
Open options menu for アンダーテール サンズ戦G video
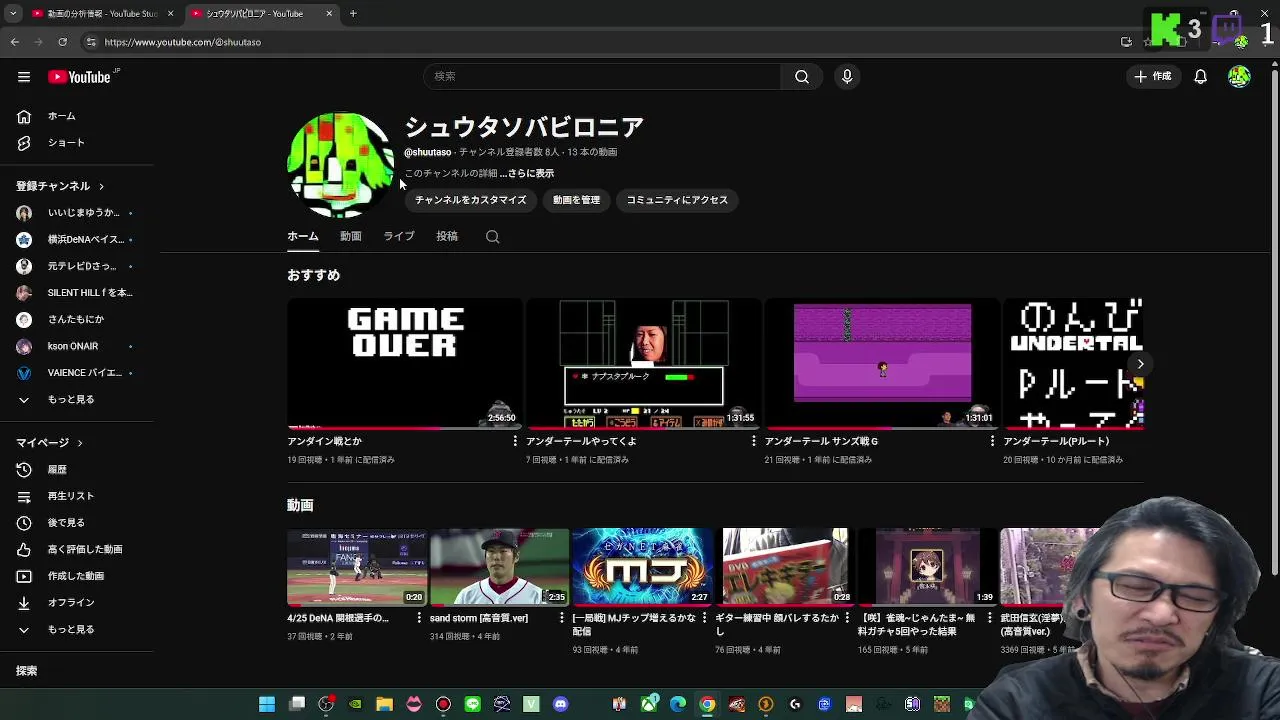pos(992,441)
